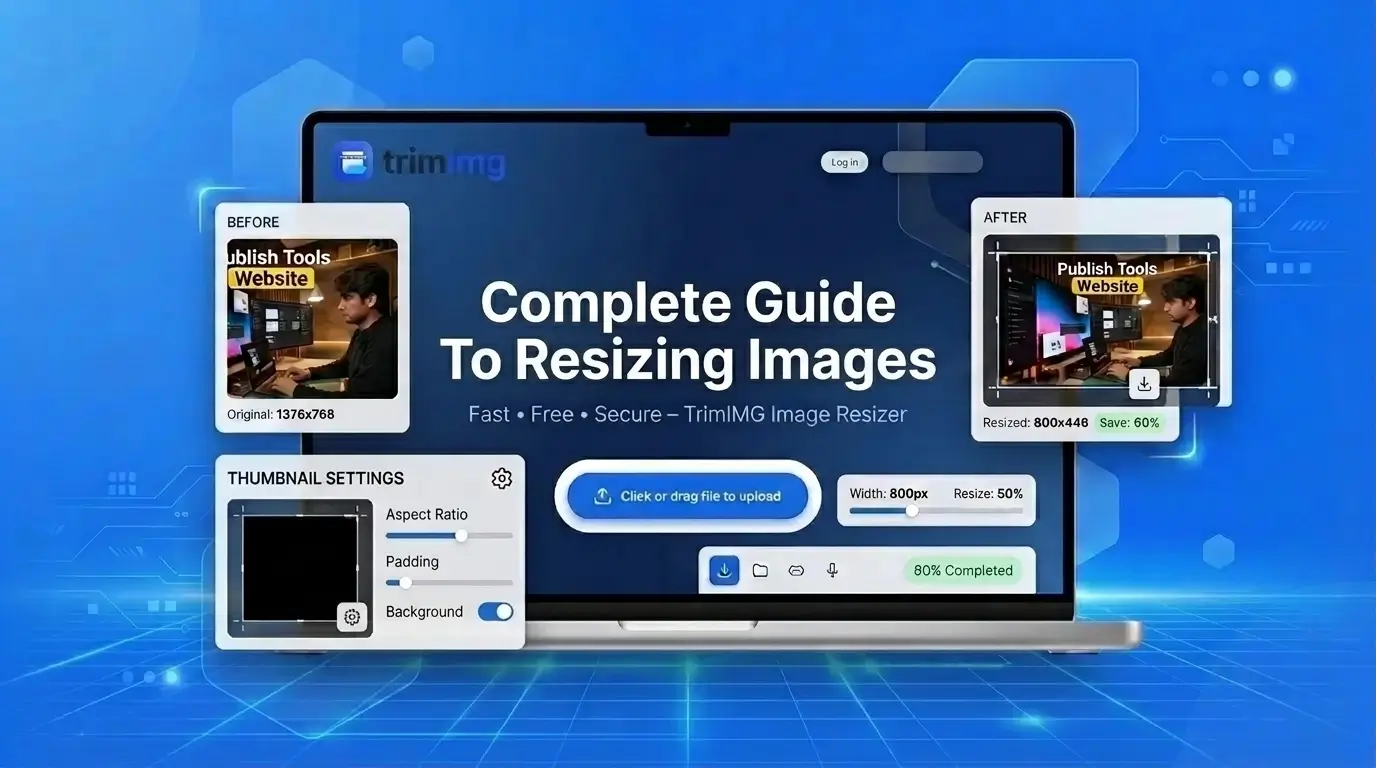This screenshot has height=768, width=1376.
Task: Click the 'Padding' label
Action: [x=412, y=561]
